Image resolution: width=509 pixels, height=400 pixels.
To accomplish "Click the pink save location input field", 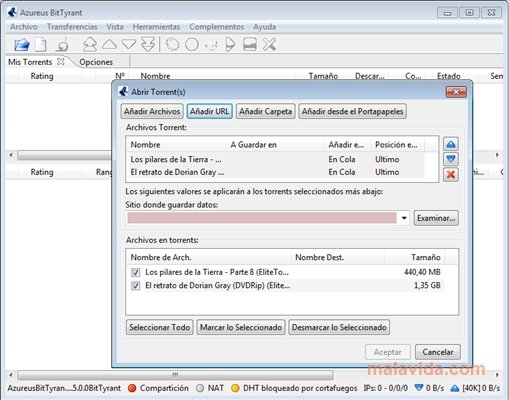I will click(262, 218).
